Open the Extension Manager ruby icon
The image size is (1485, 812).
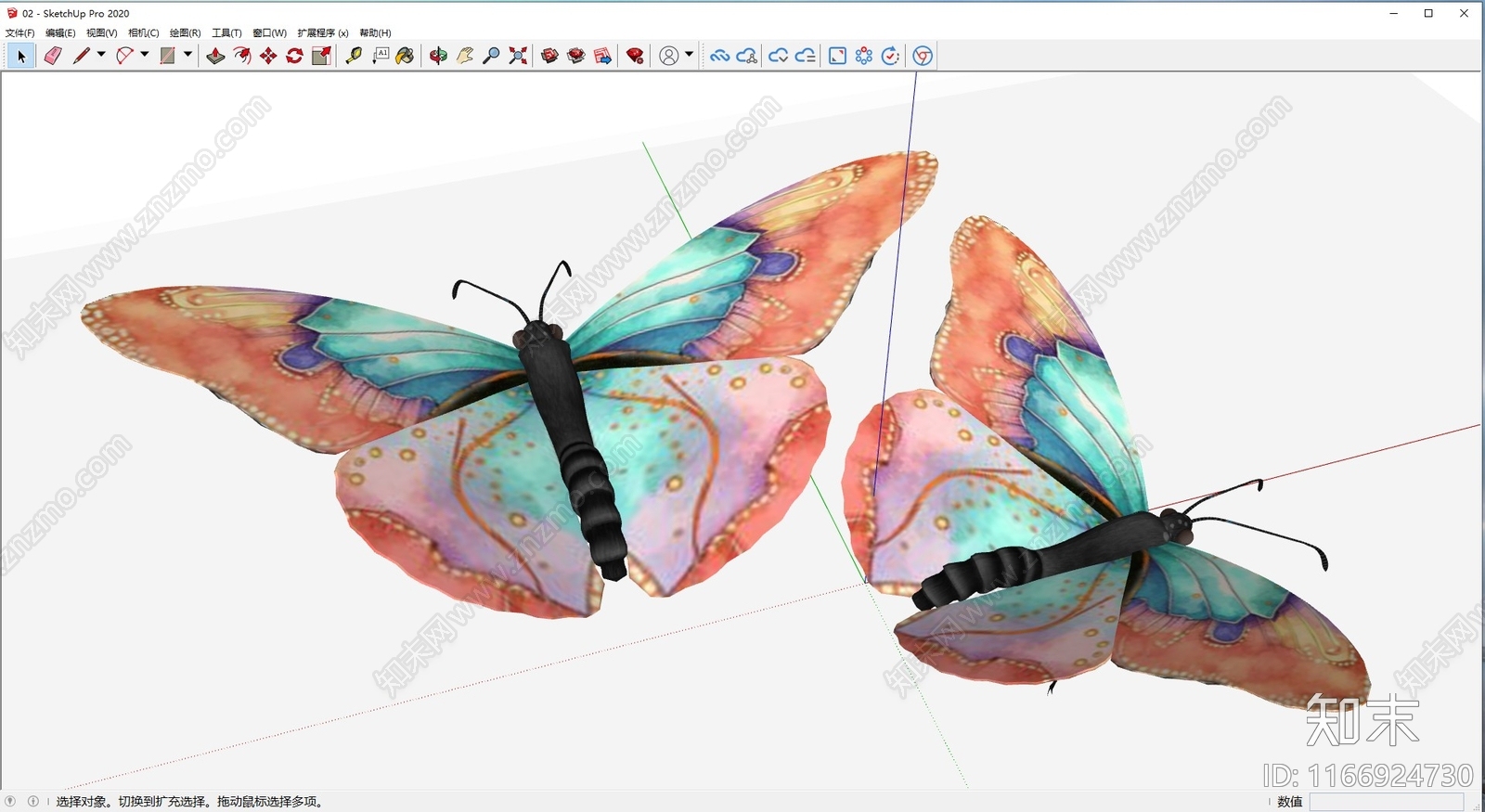(x=635, y=56)
